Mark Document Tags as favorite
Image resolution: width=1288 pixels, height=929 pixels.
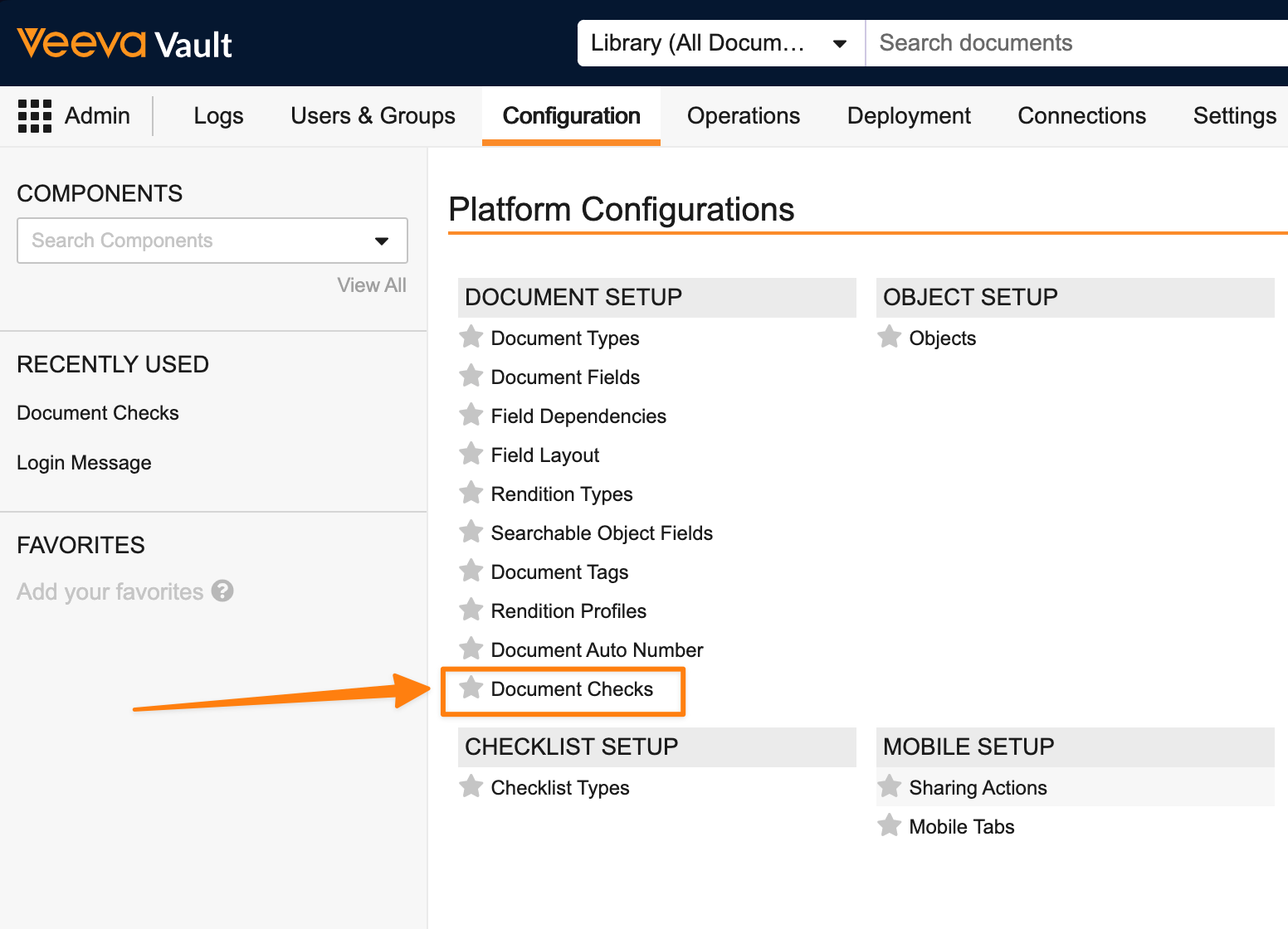click(471, 571)
